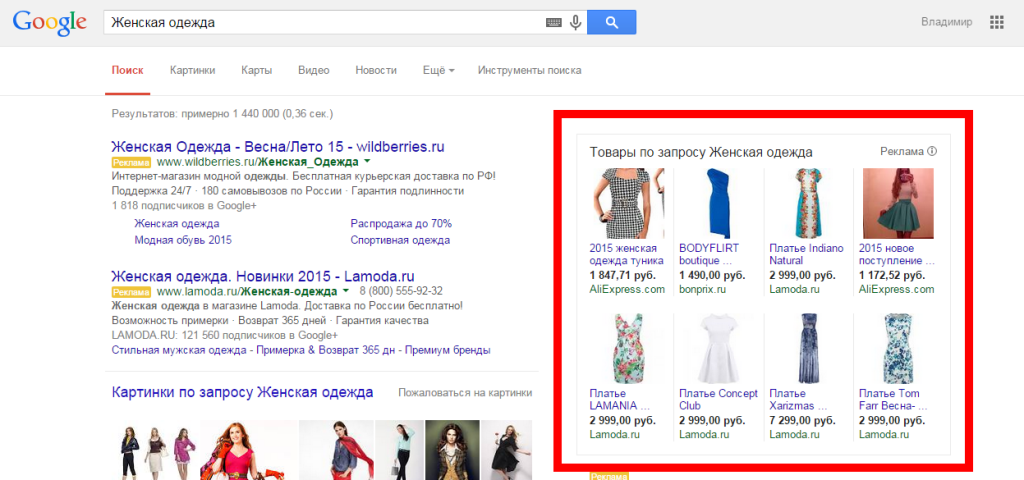Click the long Xarizmas dress image
Viewport: 1024px width, 480px height.
(808, 348)
